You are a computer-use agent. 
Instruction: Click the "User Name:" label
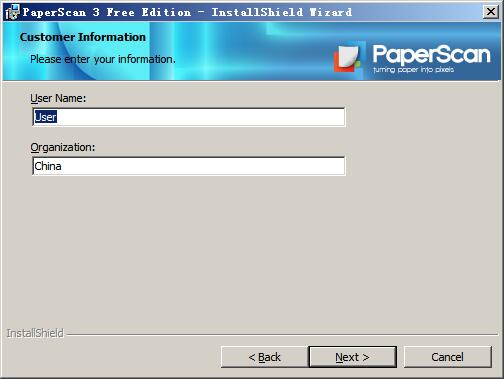[58, 98]
